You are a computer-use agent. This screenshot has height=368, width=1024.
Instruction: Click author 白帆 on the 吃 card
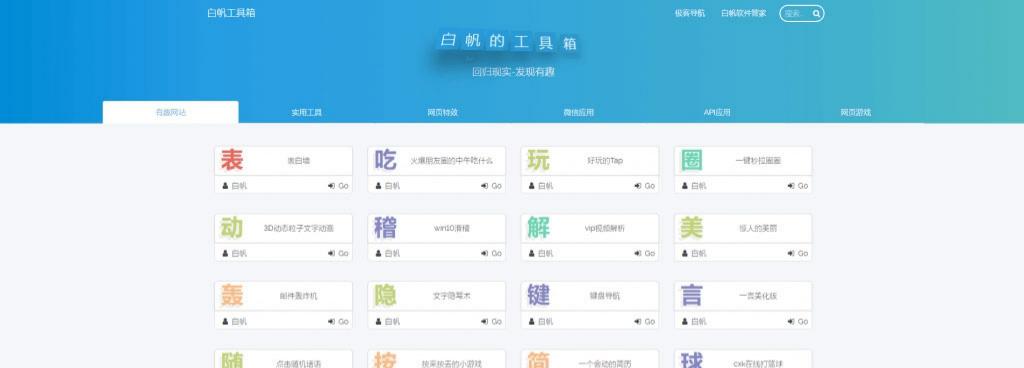pyautogui.click(x=388, y=186)
